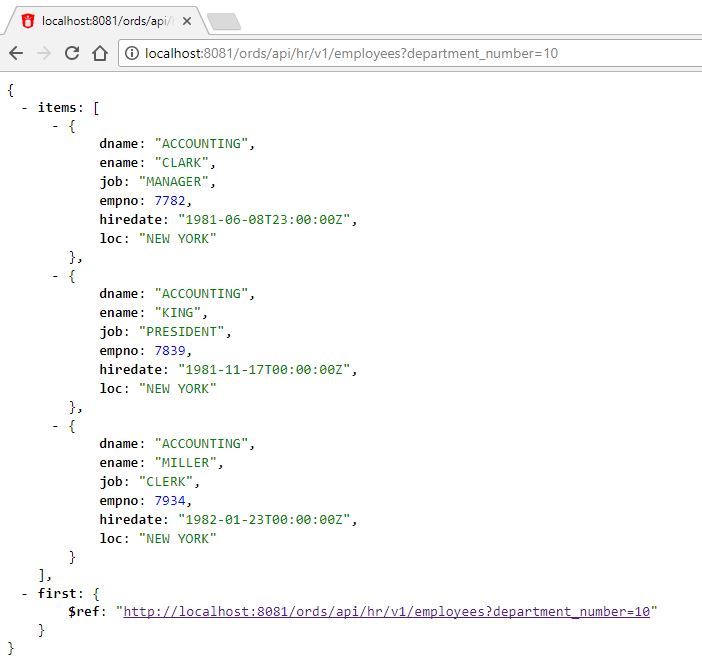The height and width of the screenshot is (665, 702).
Task: Click the "PRESIDENT" job value
Action: coord(181,332)
